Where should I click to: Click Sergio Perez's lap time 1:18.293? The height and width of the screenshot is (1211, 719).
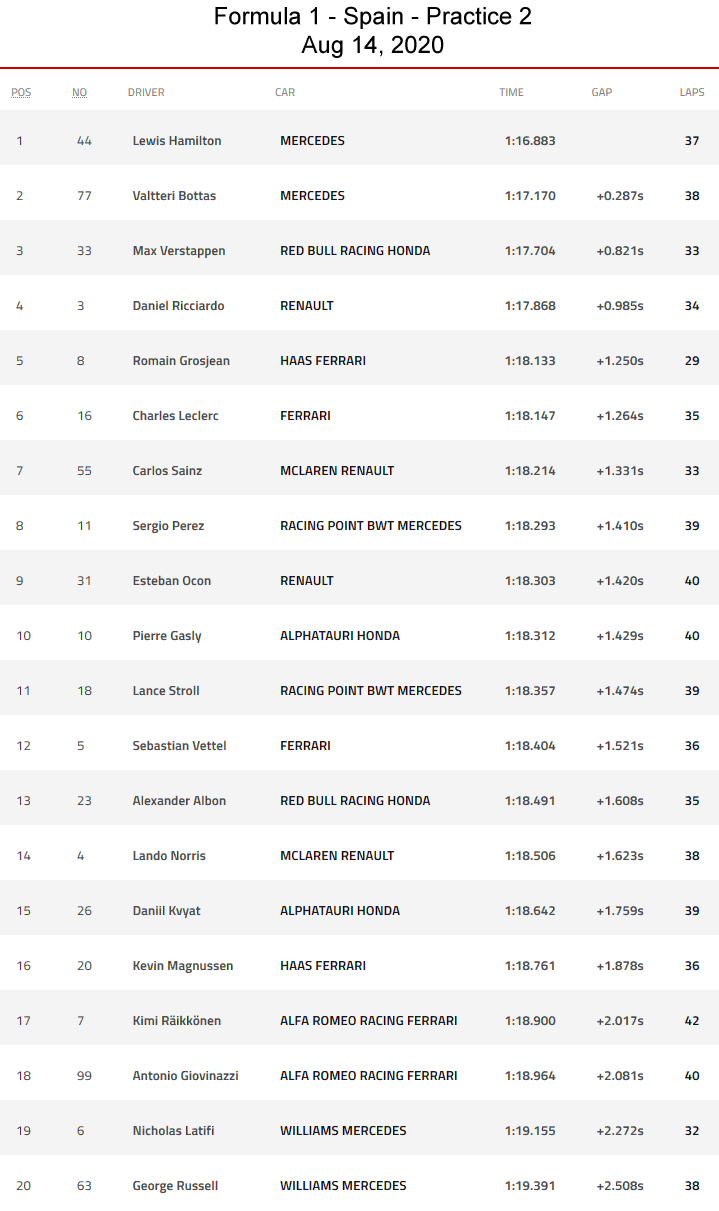pos(530,526)
